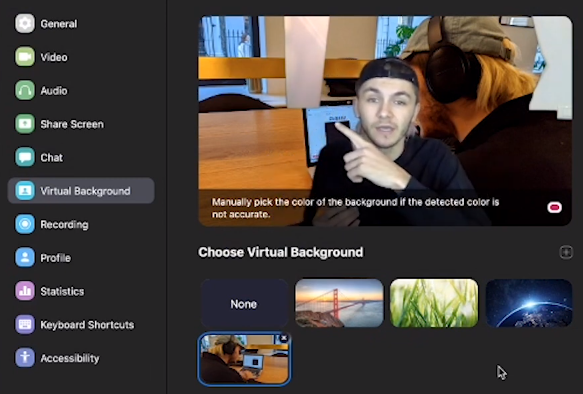Image resolution: width=583 pixels, height=394 pixels.
Task: Select the custom office photo background
Action: [x=244, y=359]
